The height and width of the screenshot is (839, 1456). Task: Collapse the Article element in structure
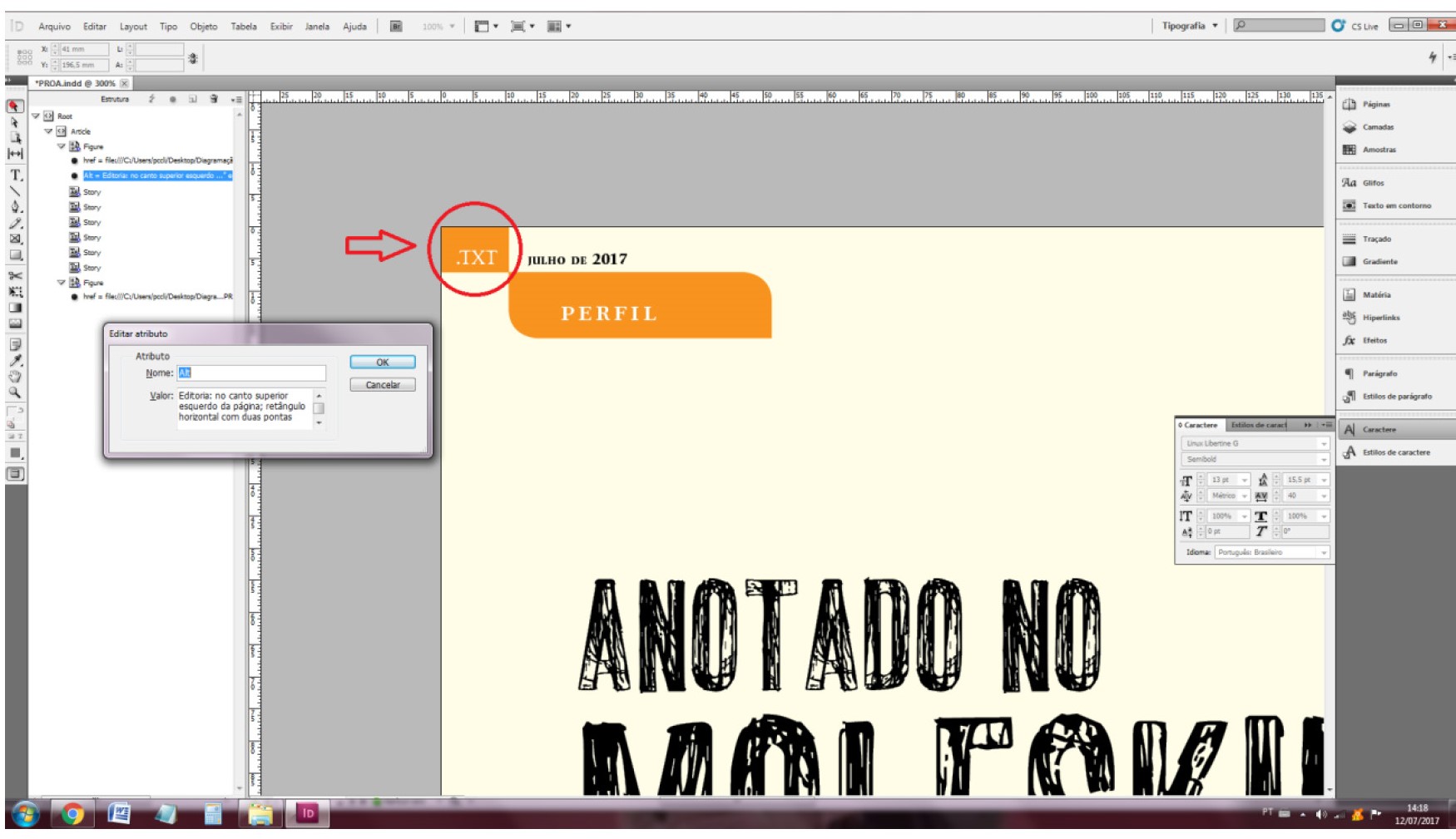tap(48, 131)
